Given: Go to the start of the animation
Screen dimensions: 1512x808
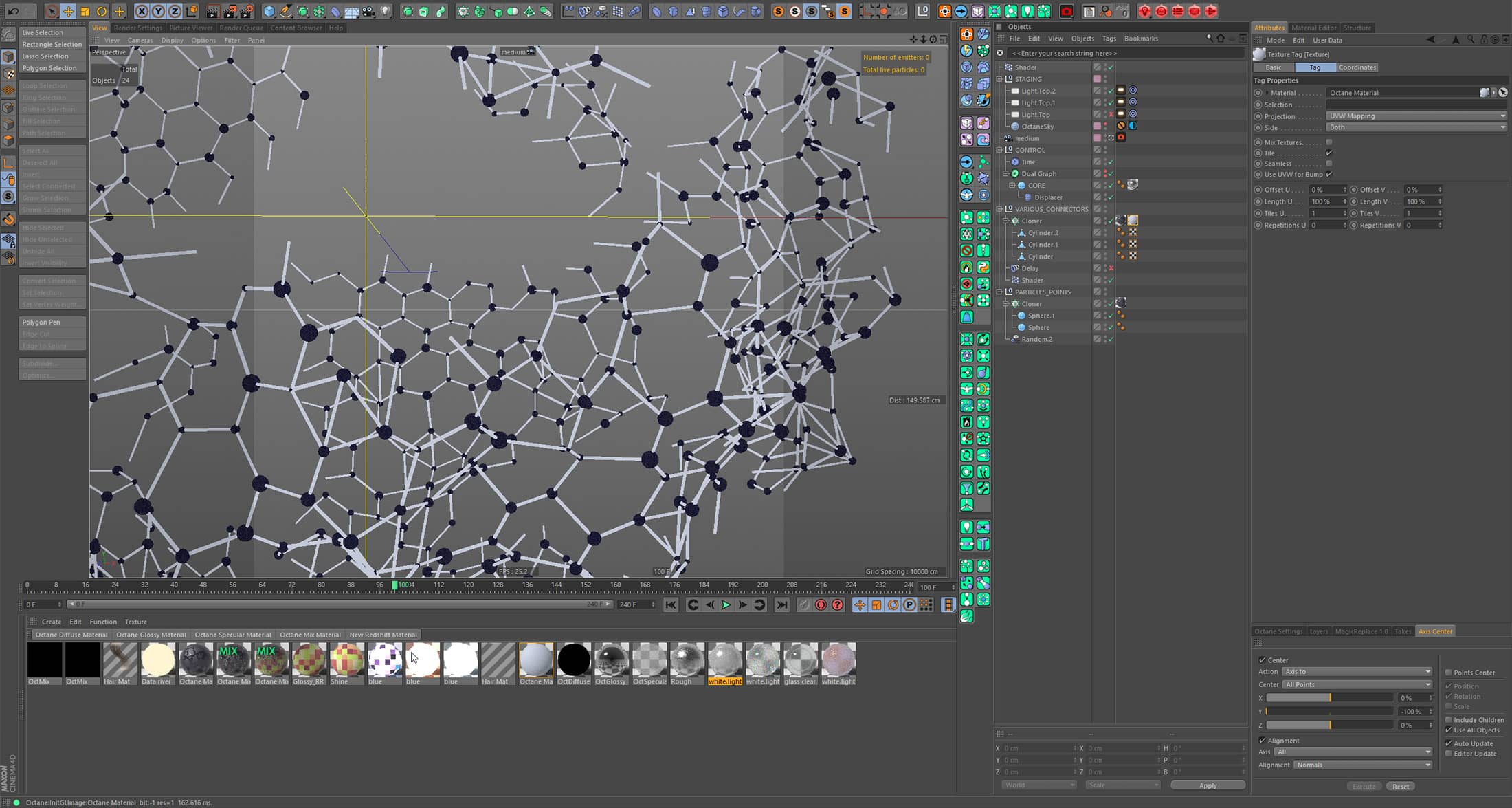Looking at the screenshot, I should click(671, 604).
